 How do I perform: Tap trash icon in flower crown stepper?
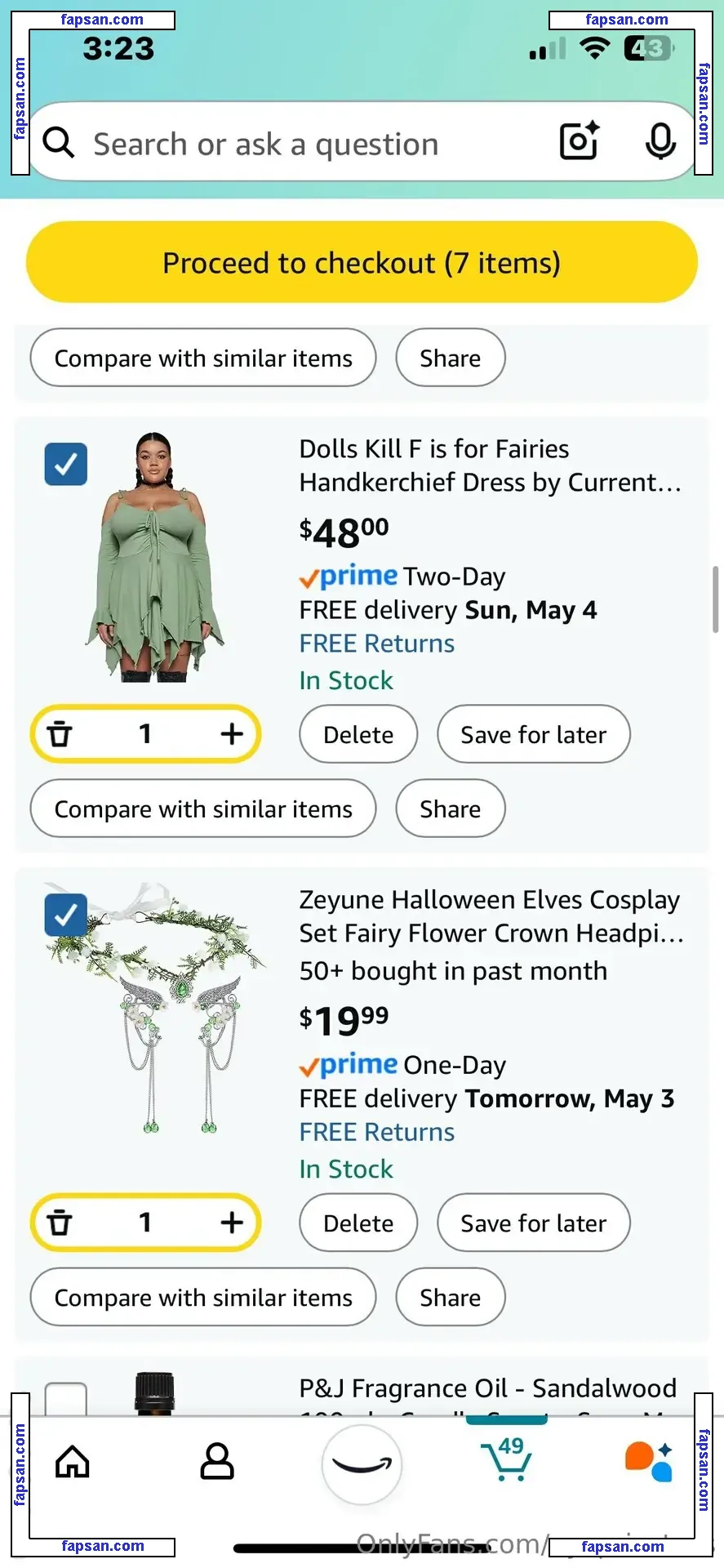point(60,1223)
